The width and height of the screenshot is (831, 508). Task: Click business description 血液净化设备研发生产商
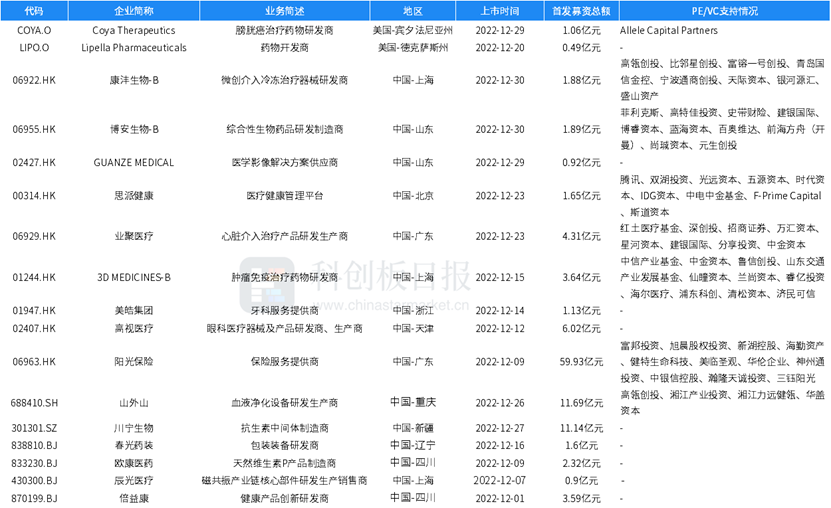point(285,403)
